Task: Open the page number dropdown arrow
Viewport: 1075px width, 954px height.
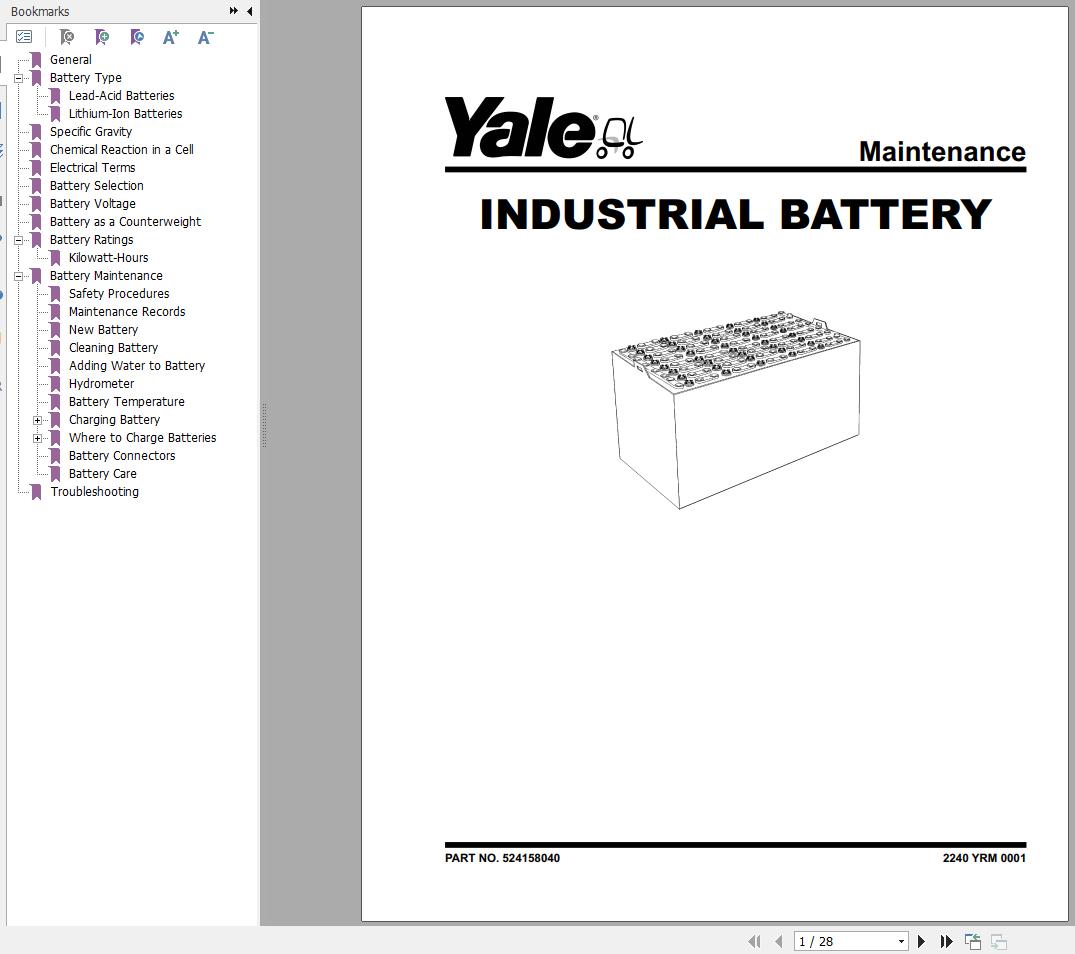Action: click(901, 942)
